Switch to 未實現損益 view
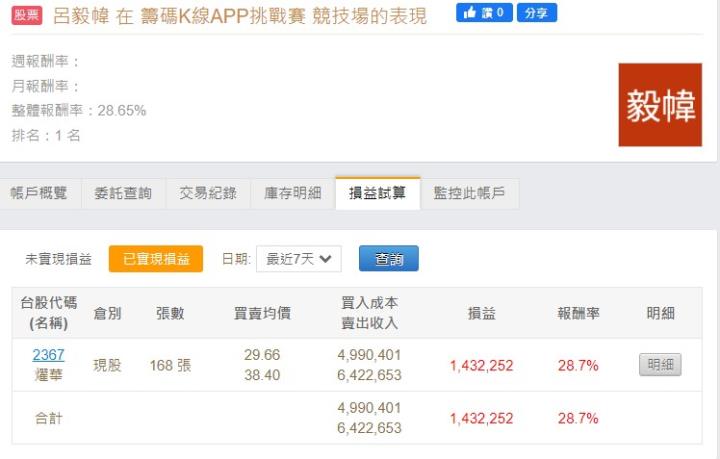Viewport: 720px width, 459px height. tap(58, 259)
